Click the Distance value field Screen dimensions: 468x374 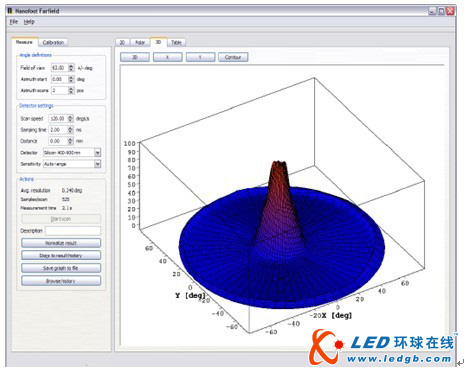tap(58, 141)
